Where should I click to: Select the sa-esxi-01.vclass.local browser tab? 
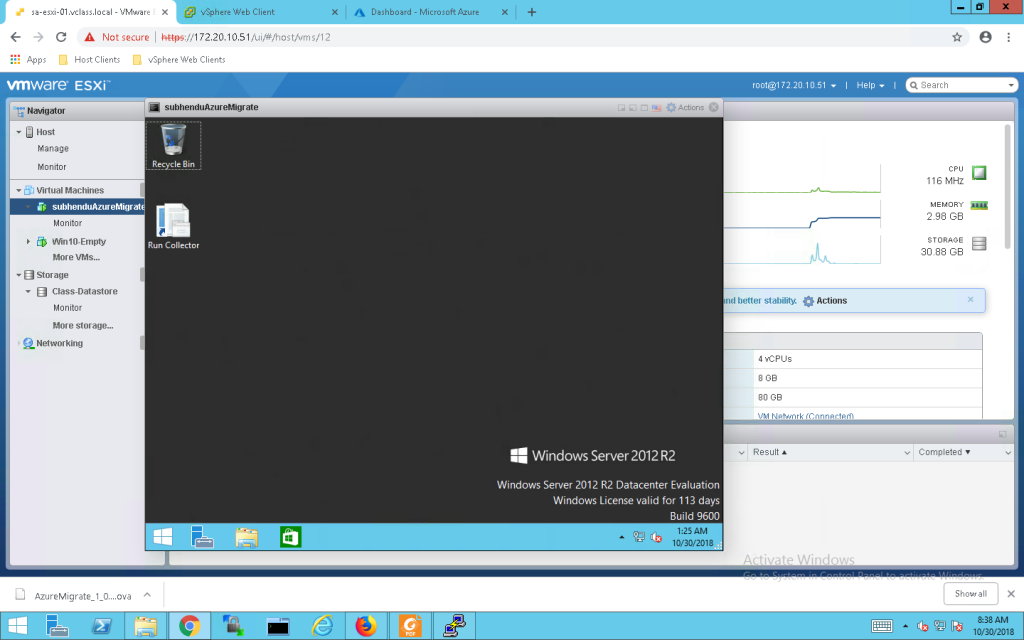coord(90,12)
